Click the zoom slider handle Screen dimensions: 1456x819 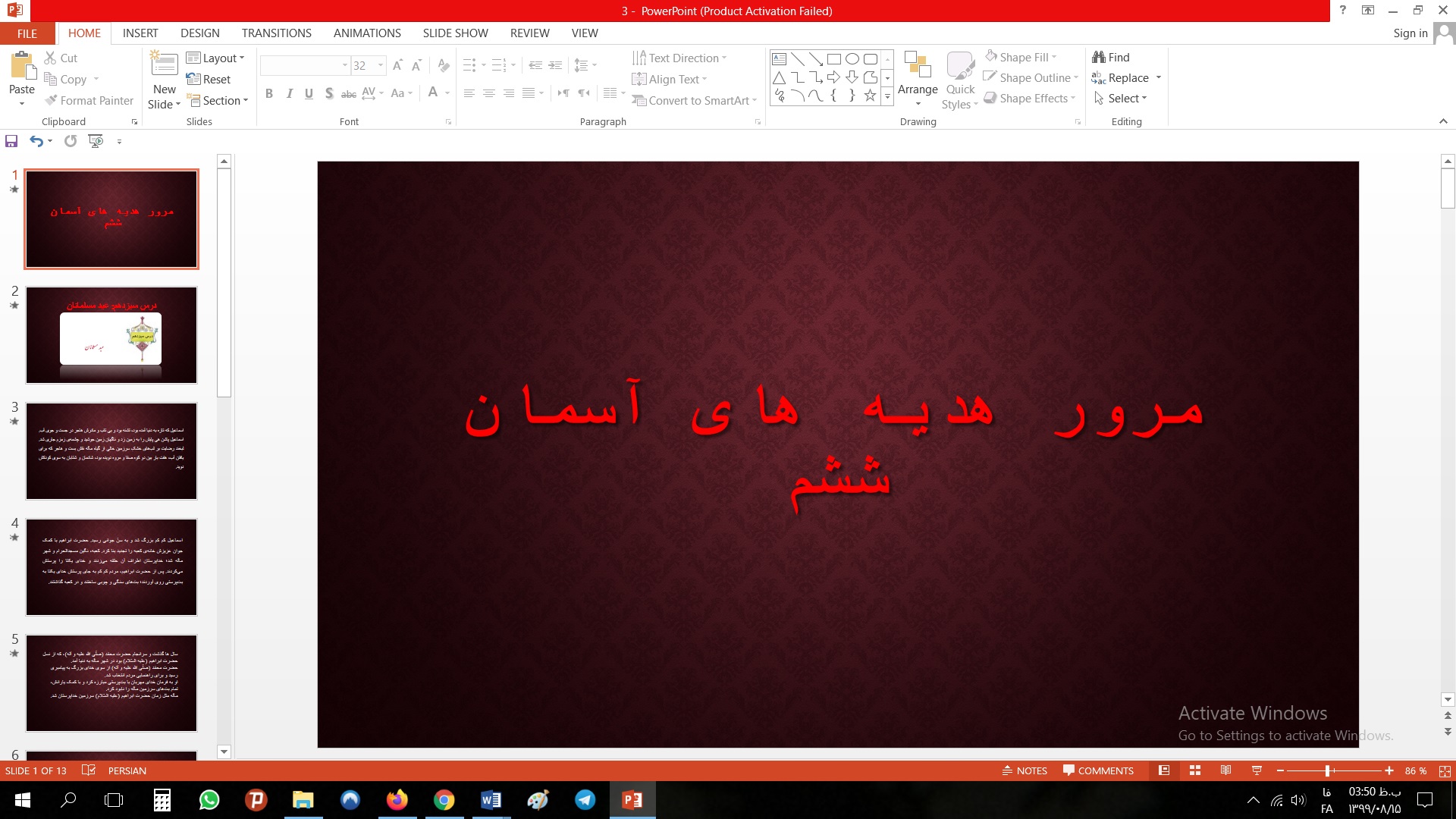1328,770
